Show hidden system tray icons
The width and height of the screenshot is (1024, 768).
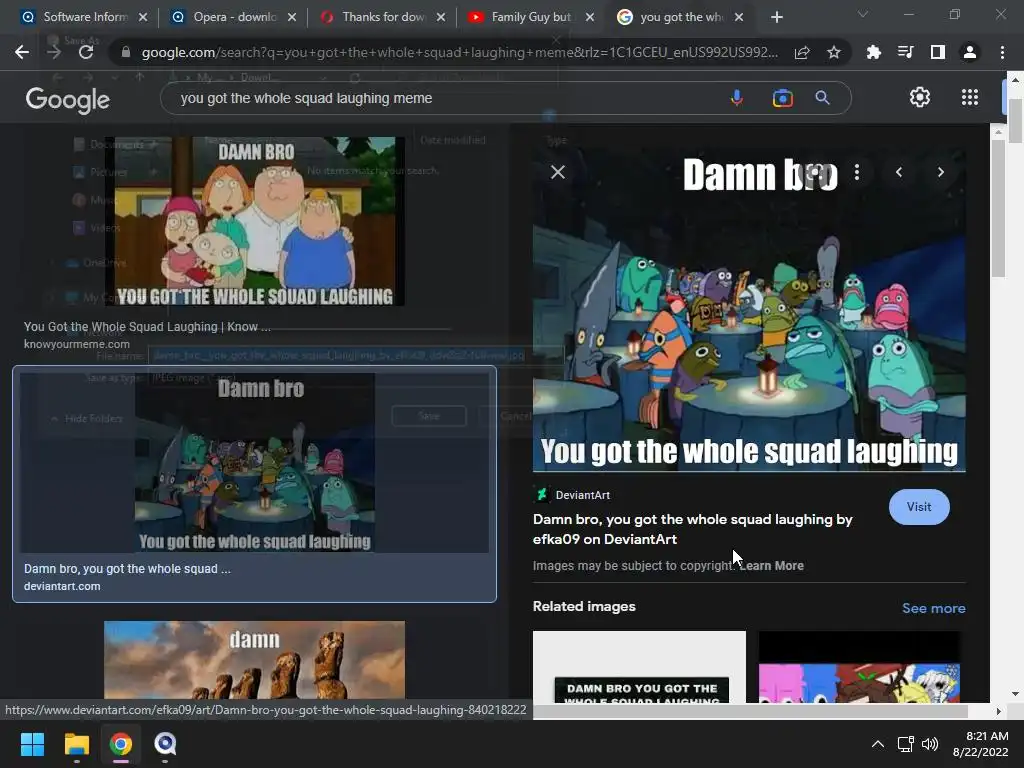tap(878, 744)
